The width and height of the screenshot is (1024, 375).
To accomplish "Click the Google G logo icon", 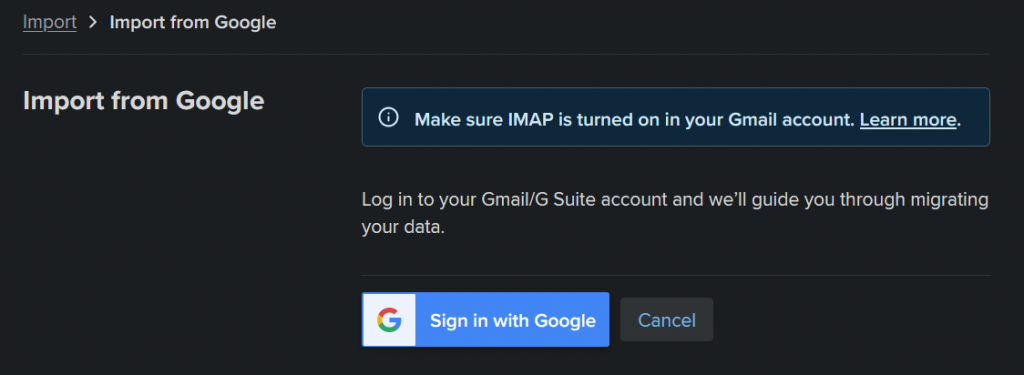I will (389, 320).
